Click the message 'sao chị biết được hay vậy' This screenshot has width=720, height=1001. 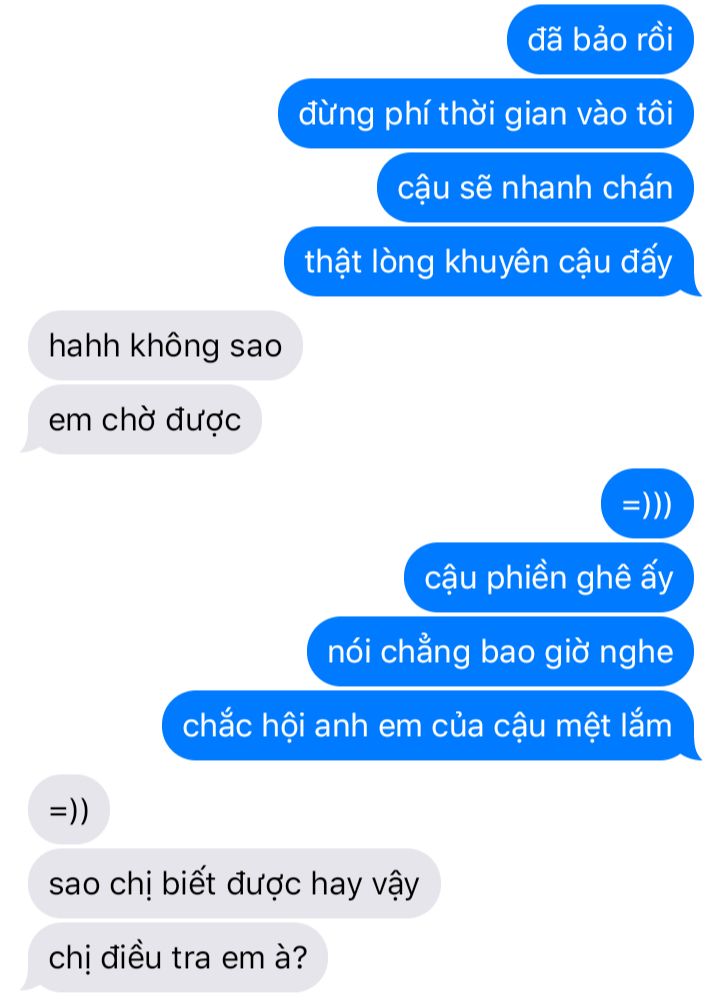click(x=234, y=884)
